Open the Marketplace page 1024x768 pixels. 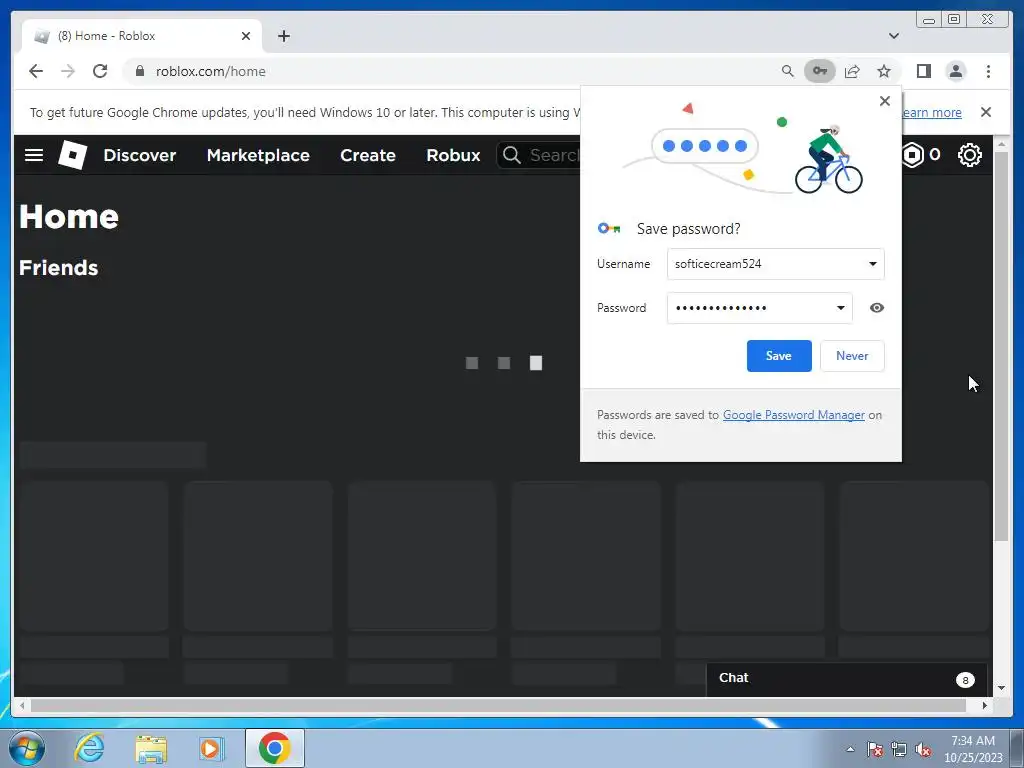click(258, 155)
